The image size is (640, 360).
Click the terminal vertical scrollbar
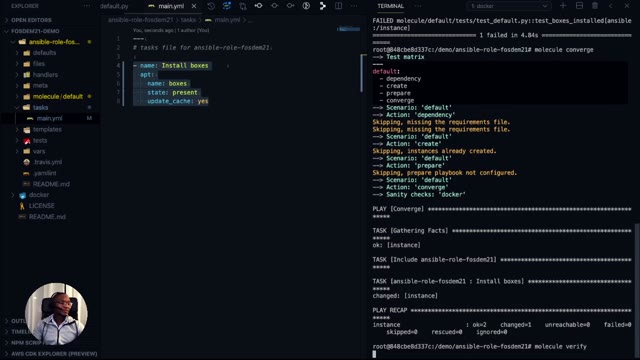point(637,290)
